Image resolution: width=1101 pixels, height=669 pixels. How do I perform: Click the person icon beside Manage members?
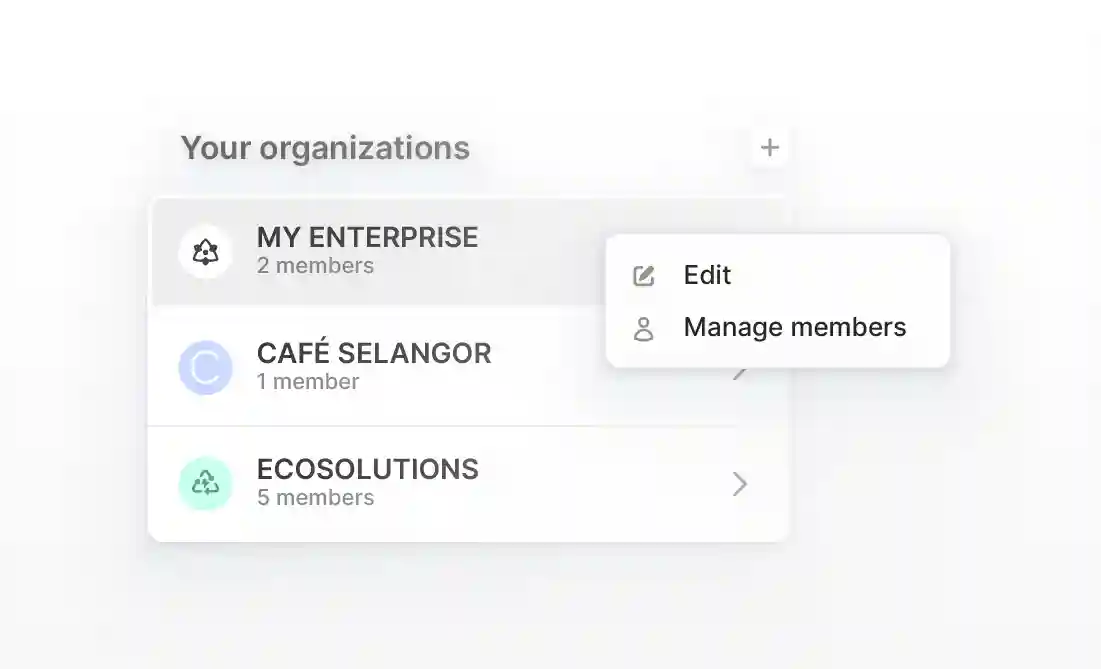coord(644,328)
